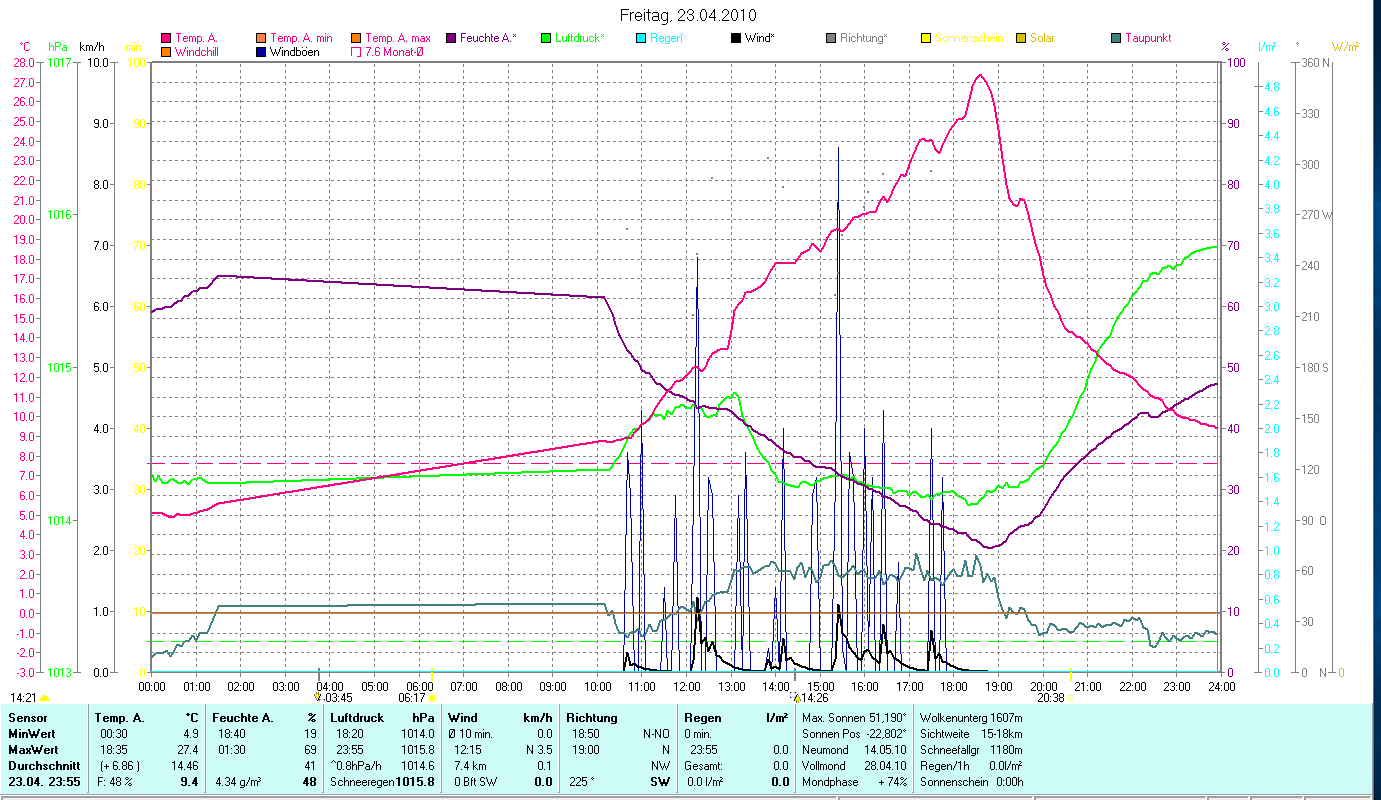
Task: Click the Wolkenunterg 1607m entry
Action: pyautogui.click(x=971, y=717)
